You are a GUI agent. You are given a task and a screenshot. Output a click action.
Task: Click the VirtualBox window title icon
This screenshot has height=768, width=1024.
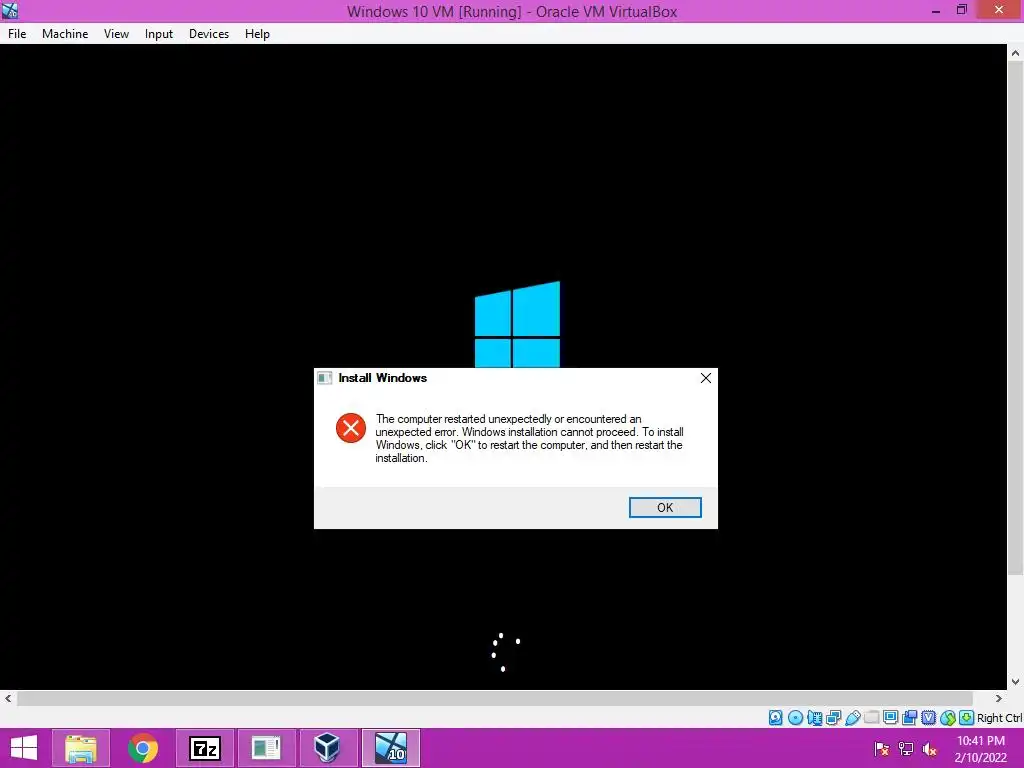10,11
